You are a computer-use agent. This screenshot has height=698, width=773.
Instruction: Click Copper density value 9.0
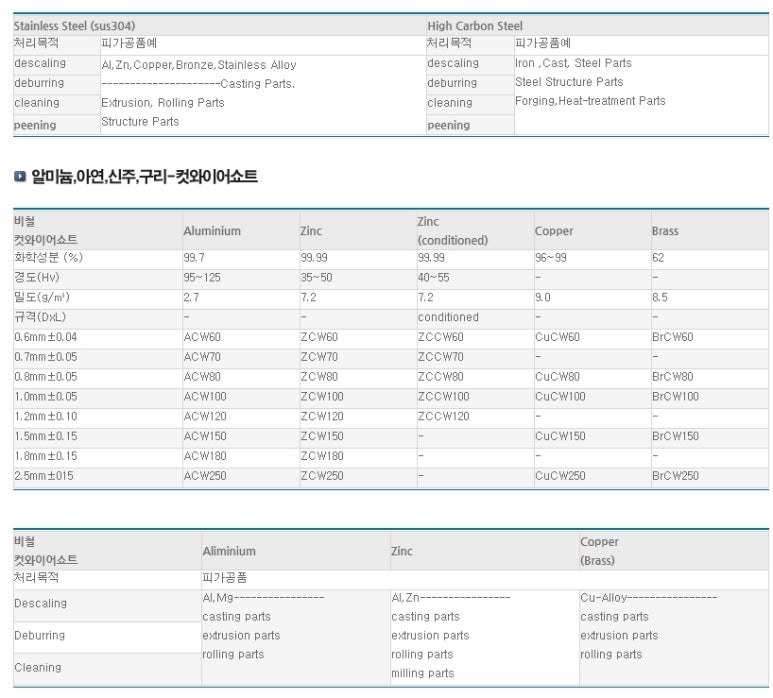coord(543,297)
